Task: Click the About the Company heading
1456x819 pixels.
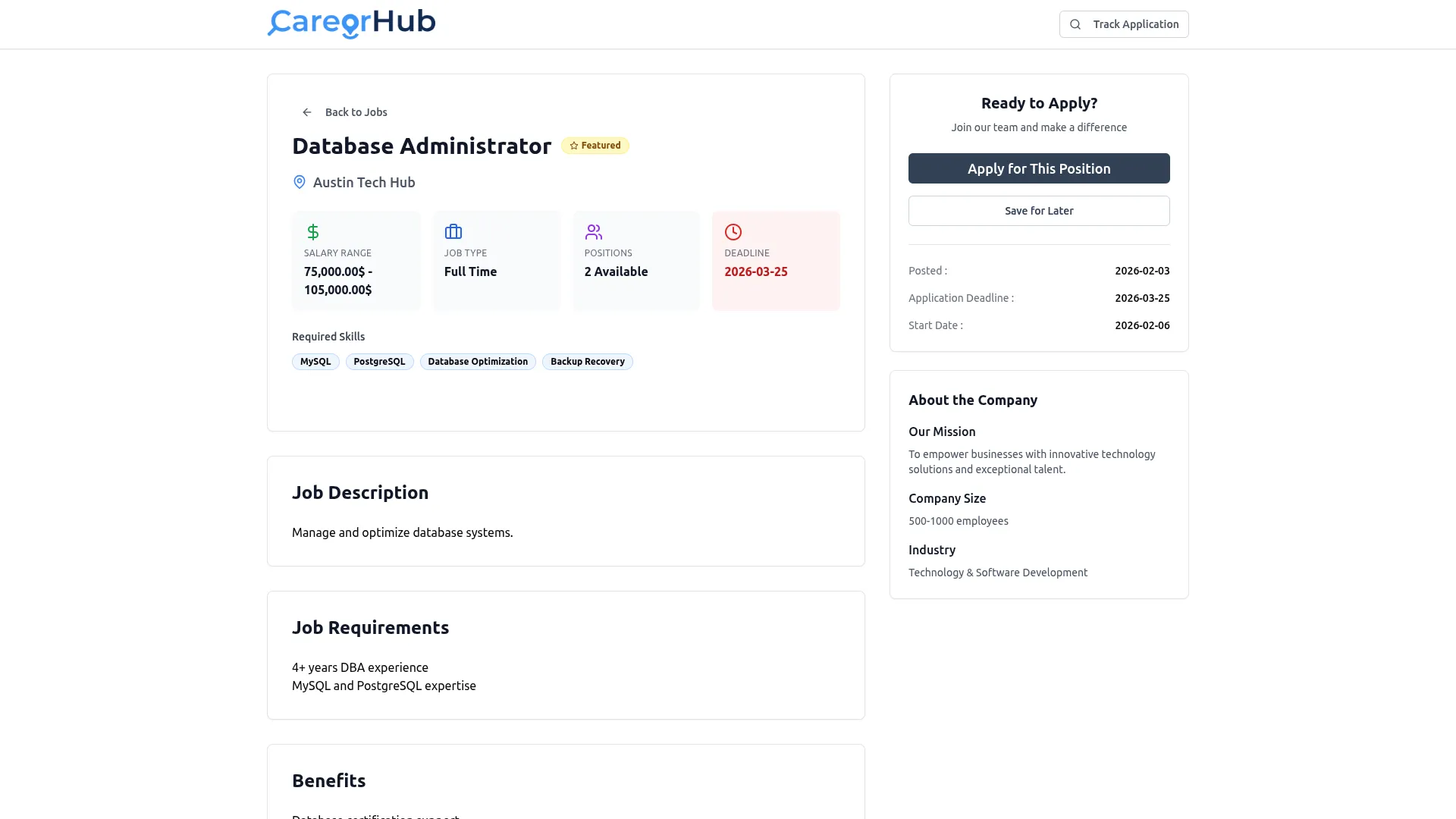Action: 973,400
